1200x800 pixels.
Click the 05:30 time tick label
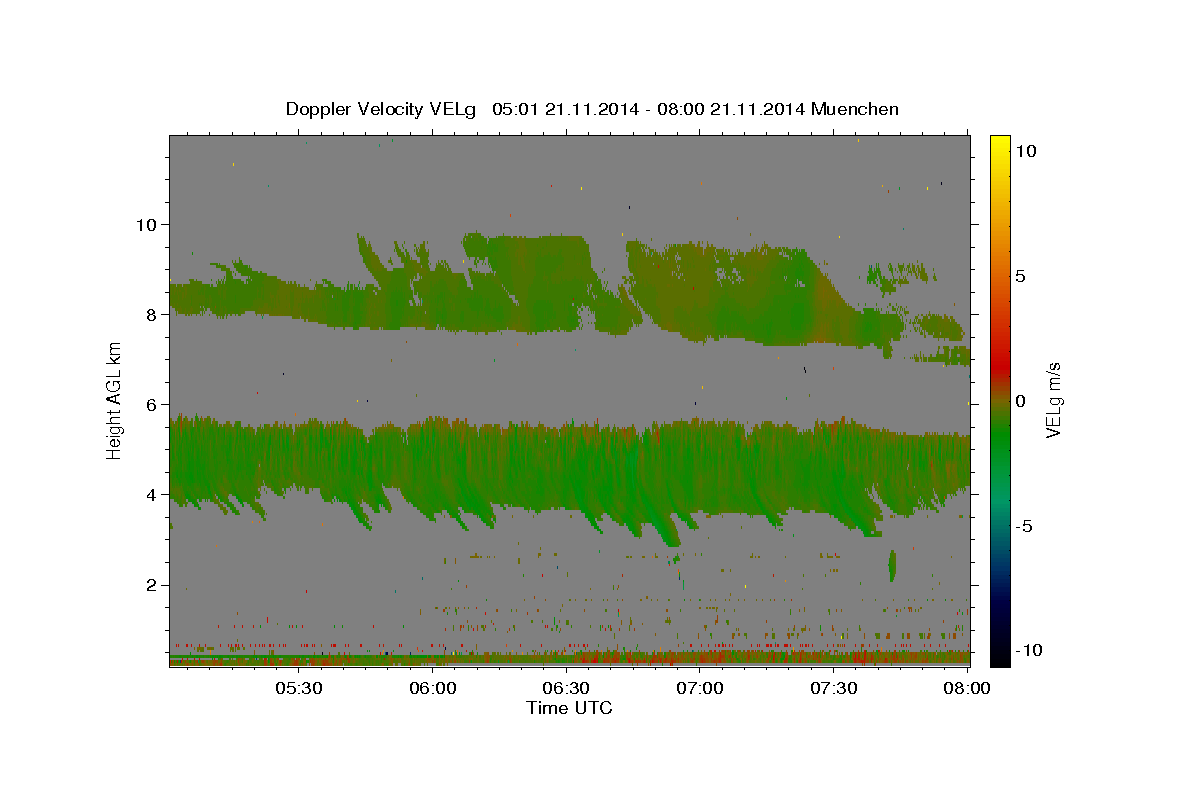tap(299, 688)
